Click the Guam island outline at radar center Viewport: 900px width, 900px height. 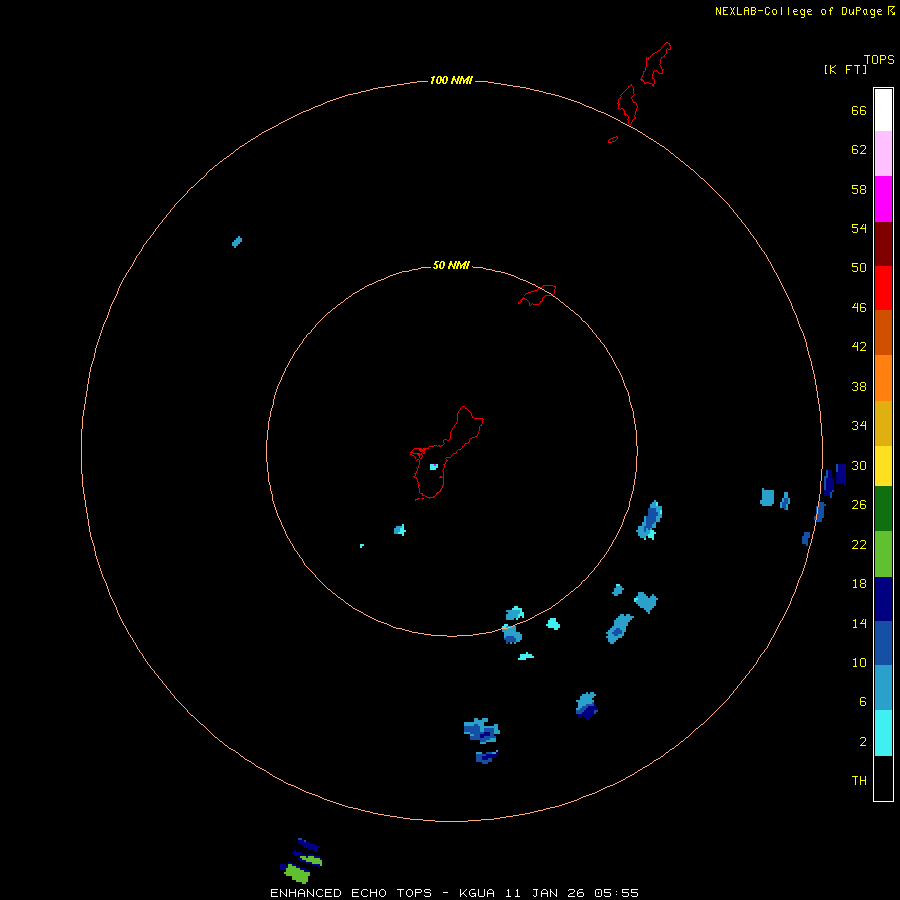[x=447, y=453]
